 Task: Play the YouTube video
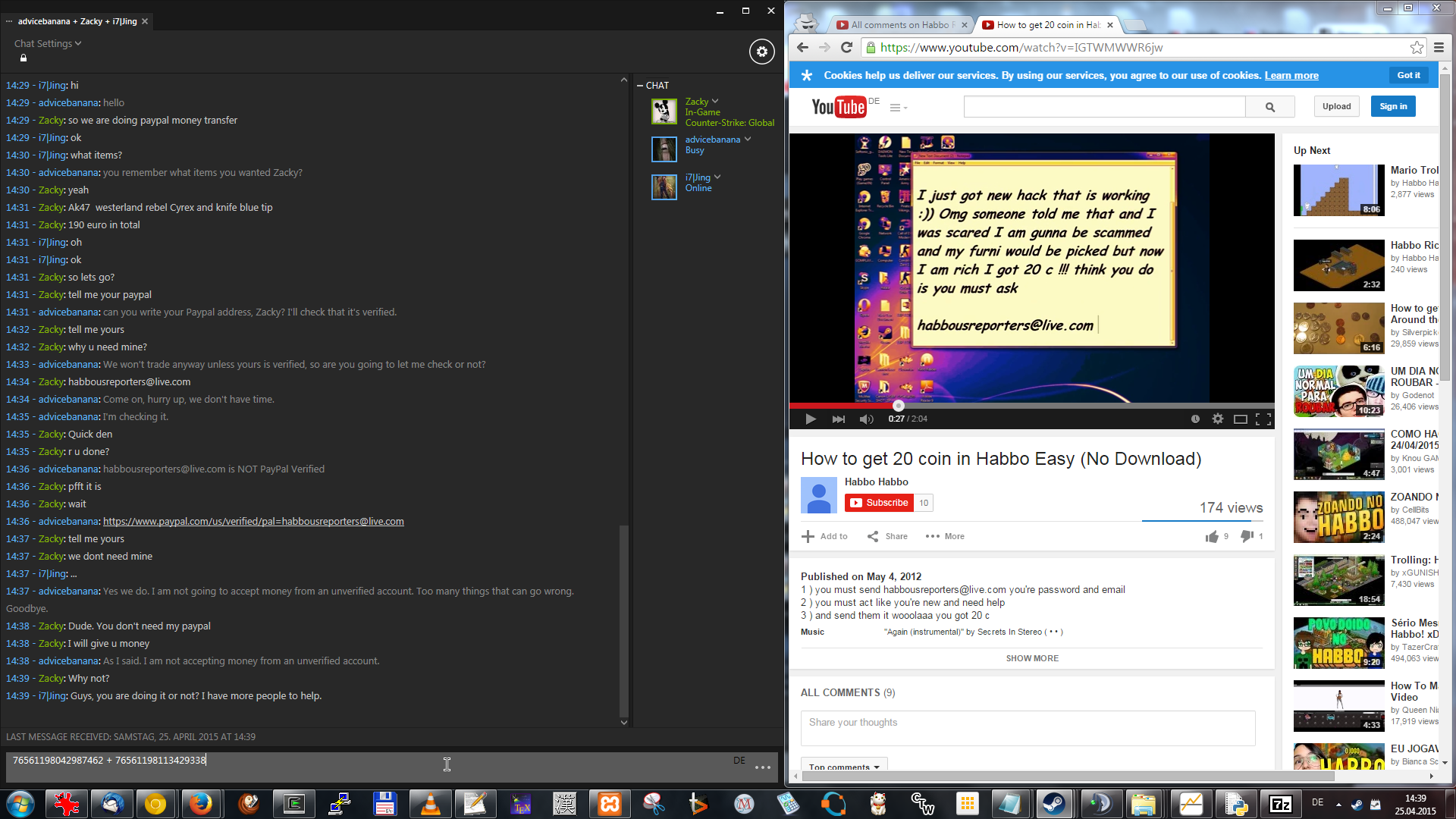810,419
